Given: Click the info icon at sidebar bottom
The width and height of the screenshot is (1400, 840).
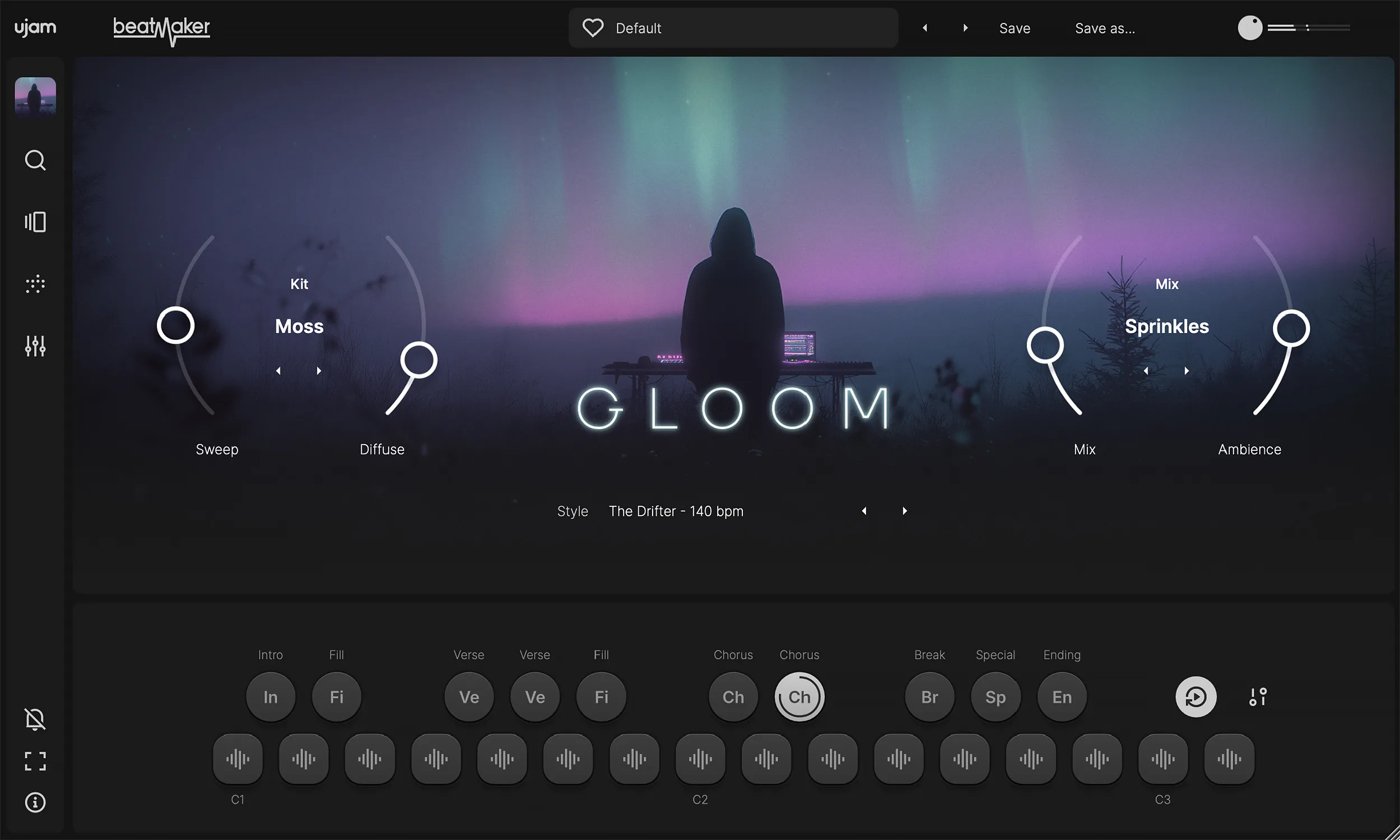Looking at the screenshot, I should (35, 802).
